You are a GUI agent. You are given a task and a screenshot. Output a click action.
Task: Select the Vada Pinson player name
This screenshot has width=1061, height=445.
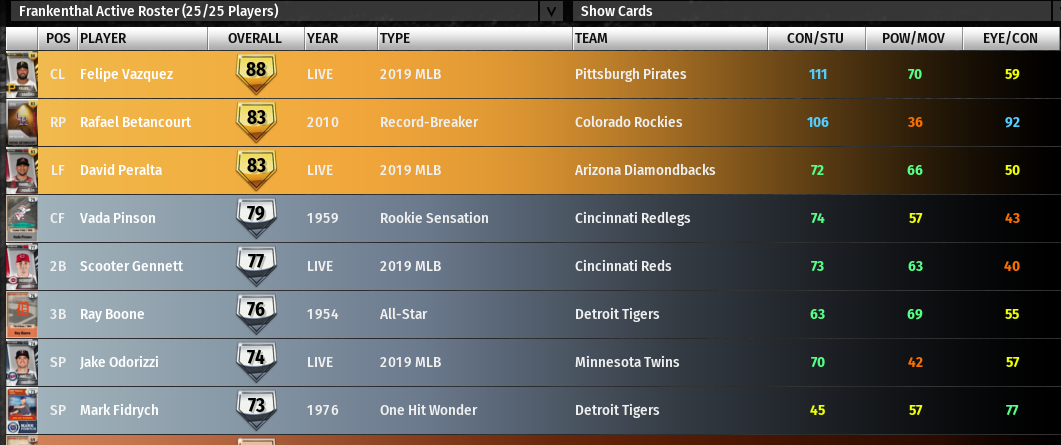coord(117,218)
